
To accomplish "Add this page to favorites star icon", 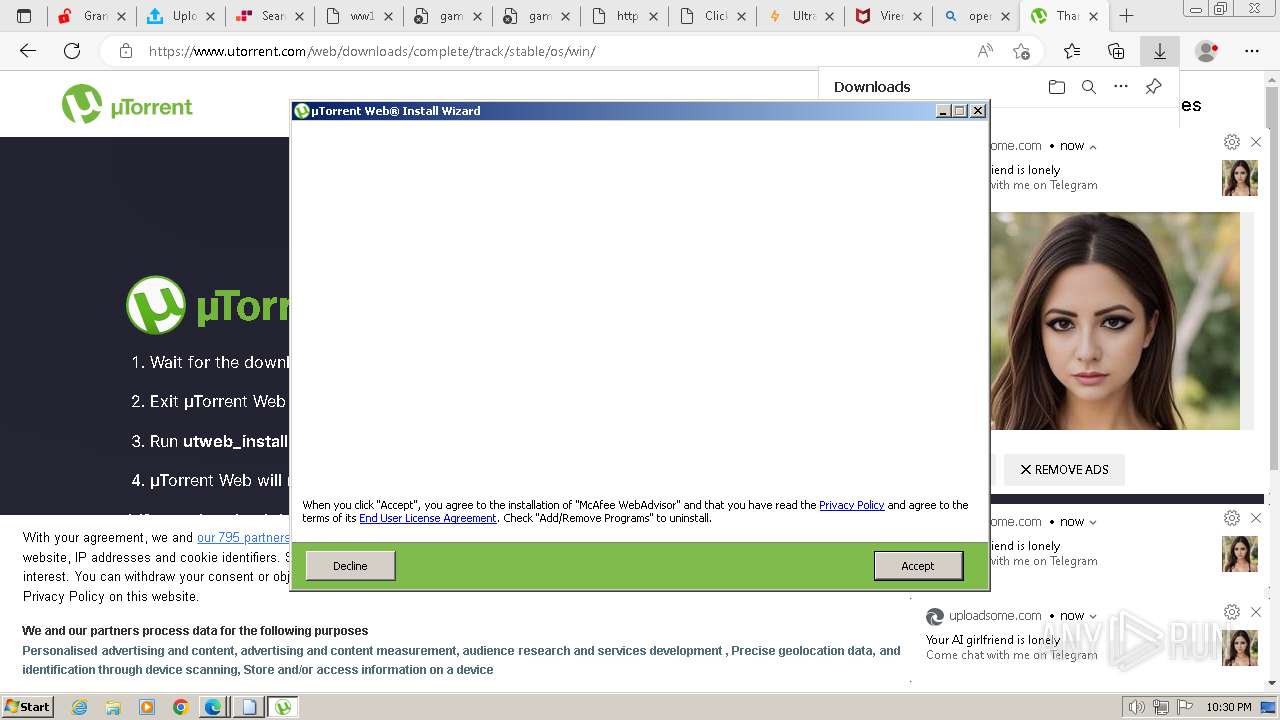I will (x=1021, y=51).
